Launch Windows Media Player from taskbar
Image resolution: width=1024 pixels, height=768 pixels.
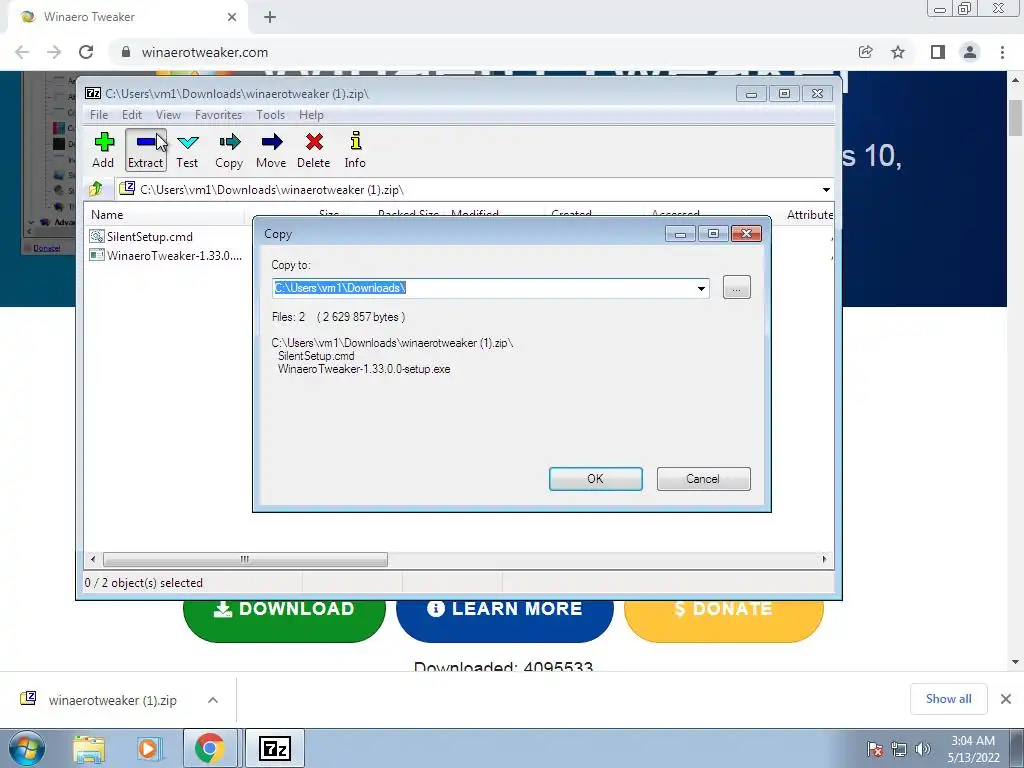(x=148, y=748)
